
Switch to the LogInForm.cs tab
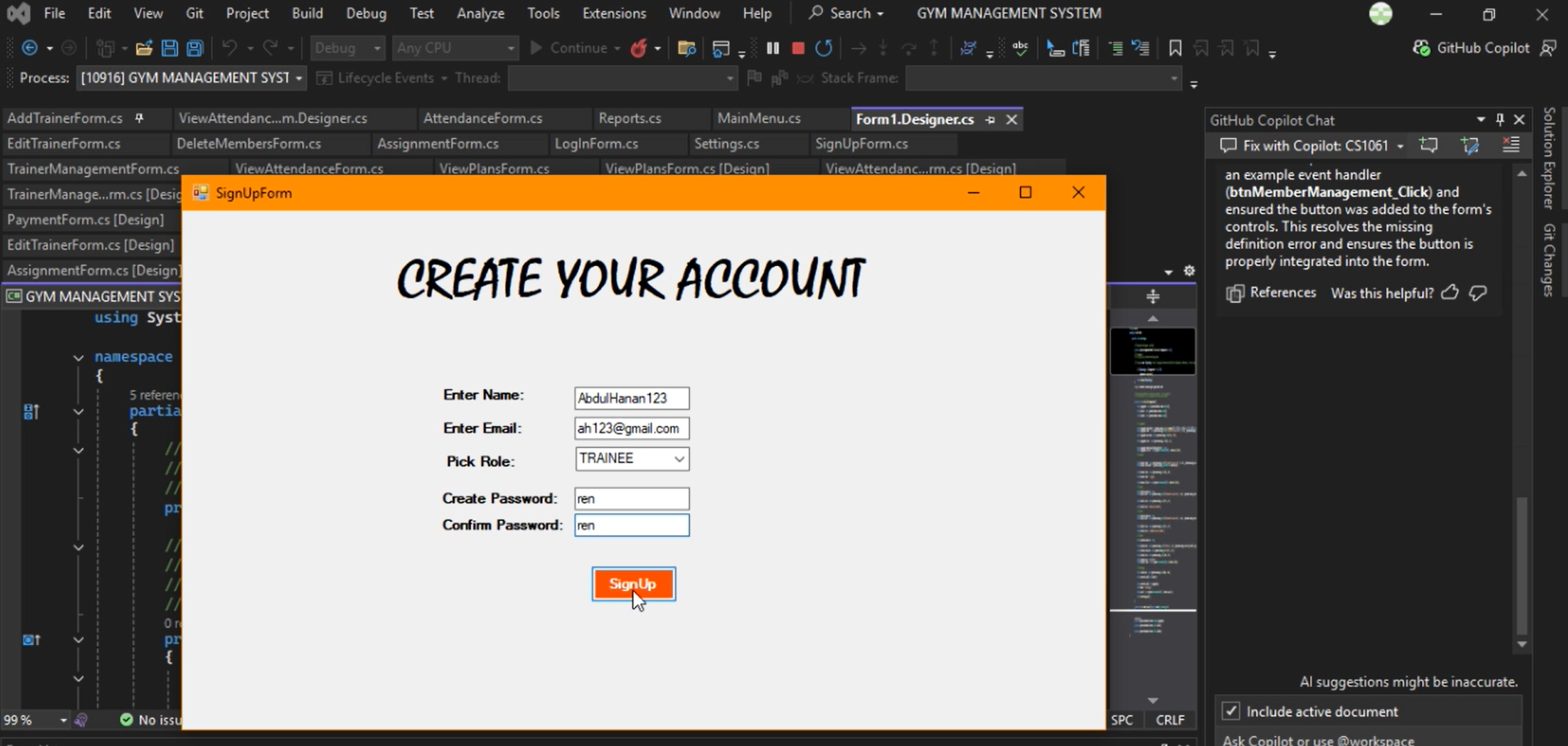(x=596, y=144)
